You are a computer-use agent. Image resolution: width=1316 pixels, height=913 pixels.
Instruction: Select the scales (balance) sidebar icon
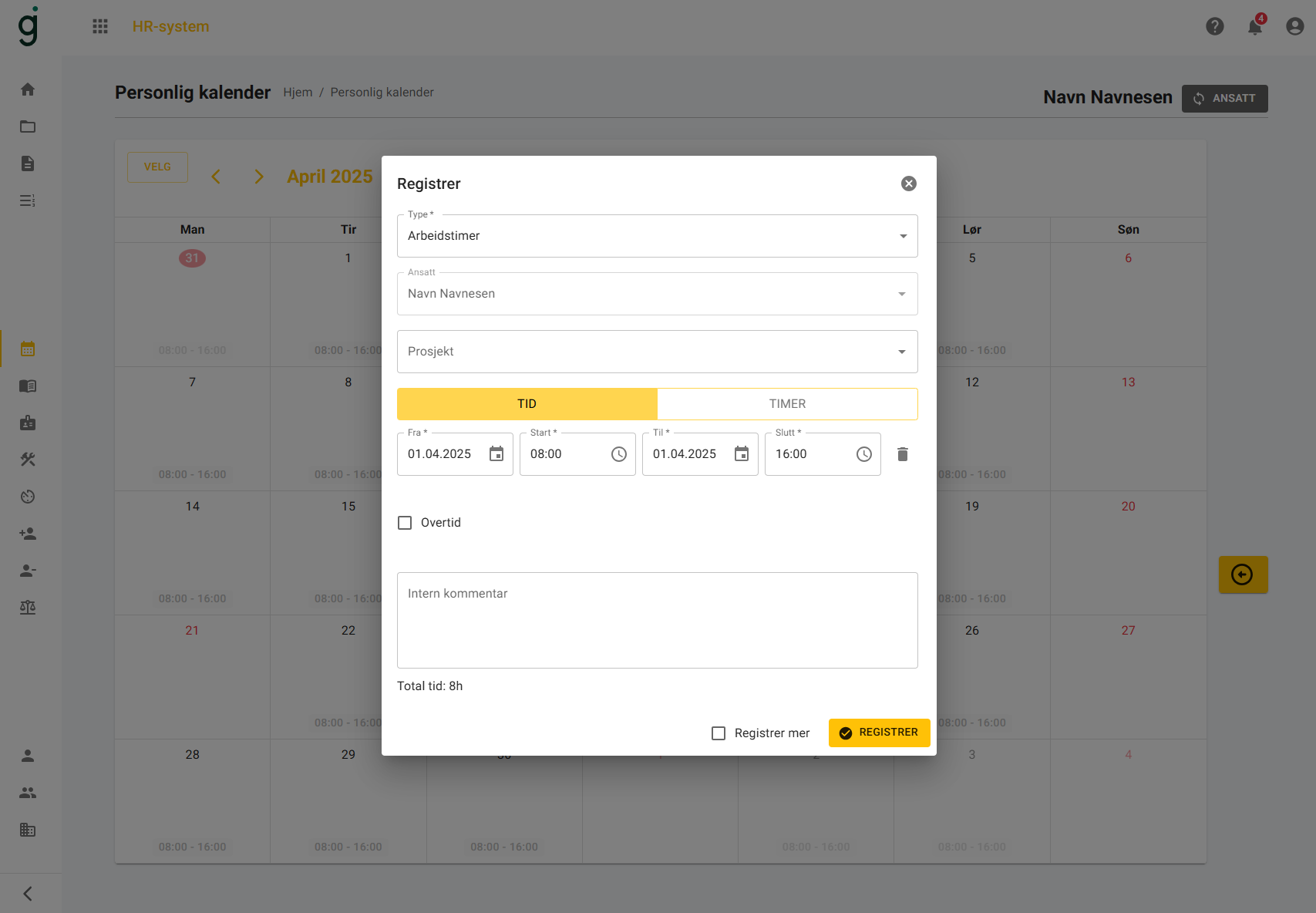click(28, 607)
